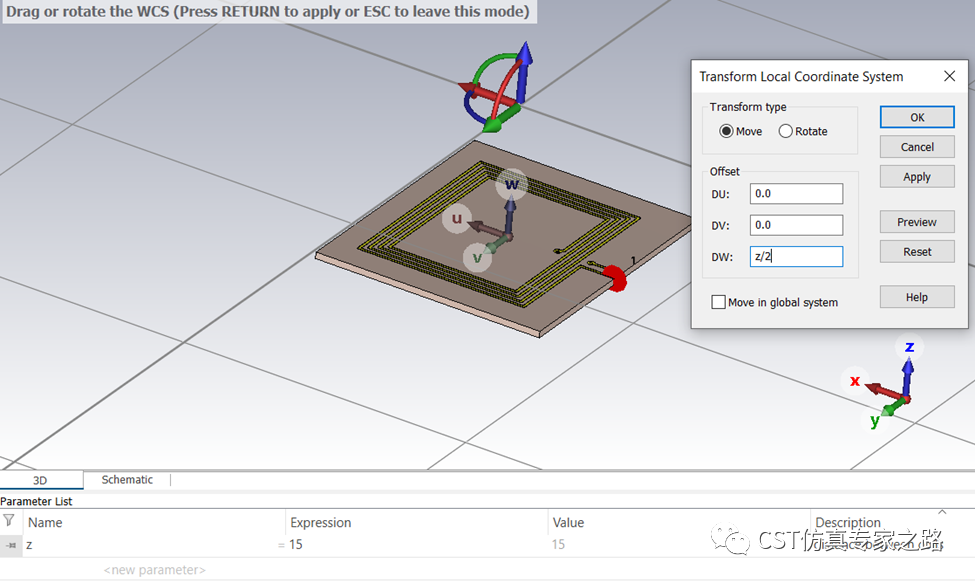
Task: Select parameter name cell 'z'
Action: click(x=154, y=544)
